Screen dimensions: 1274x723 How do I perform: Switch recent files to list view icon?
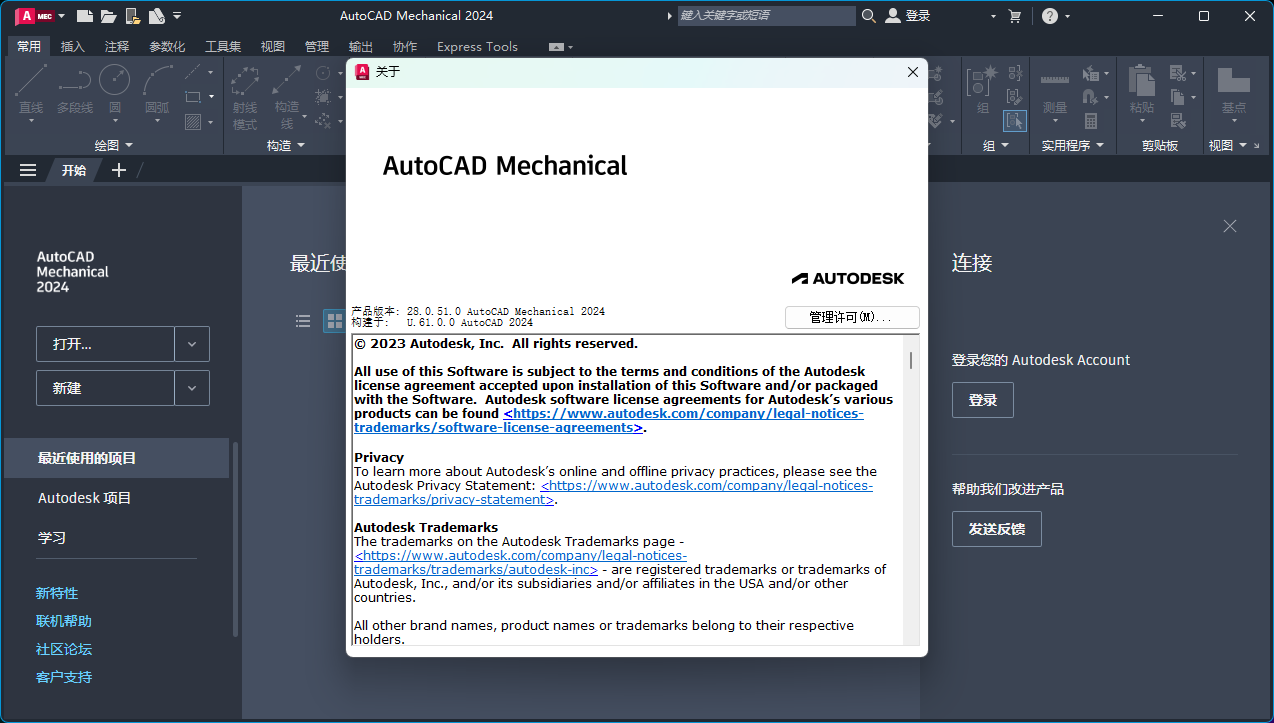[x=303, y=321]
